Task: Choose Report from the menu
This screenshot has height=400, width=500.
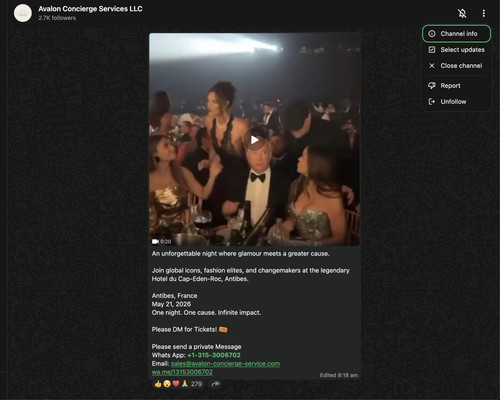Action: coord(456,86)
